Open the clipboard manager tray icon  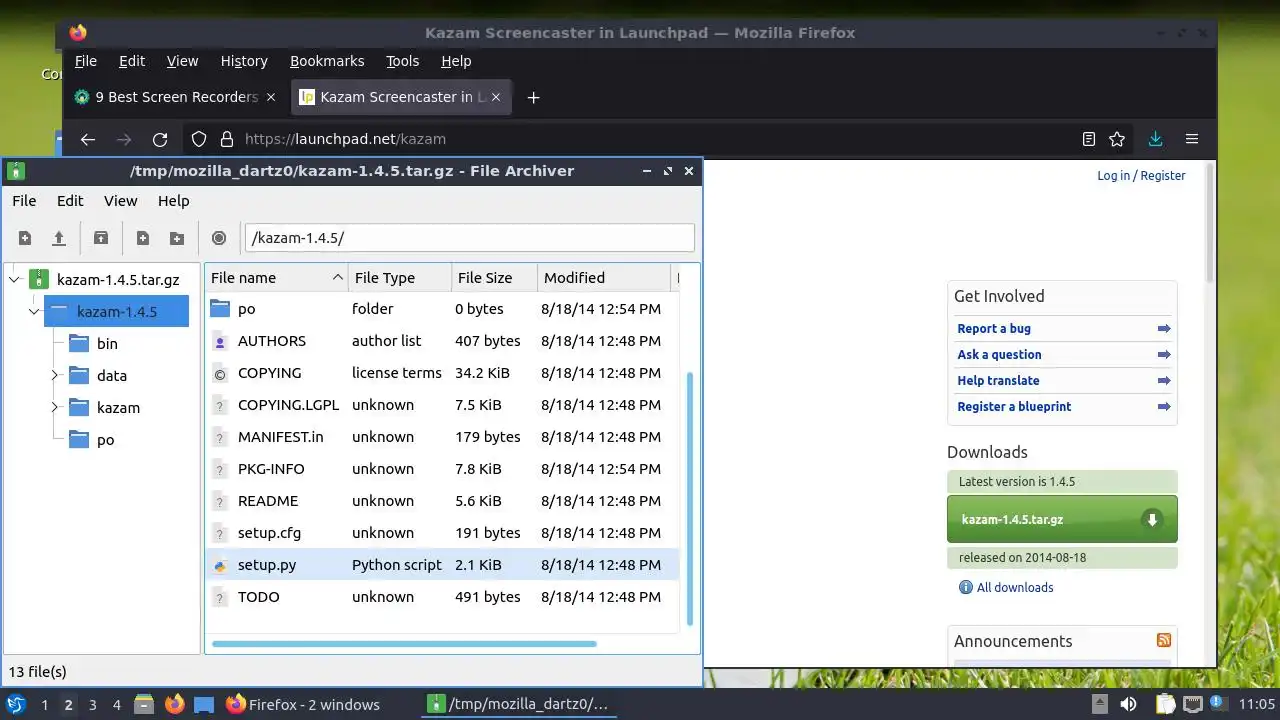1164,704
